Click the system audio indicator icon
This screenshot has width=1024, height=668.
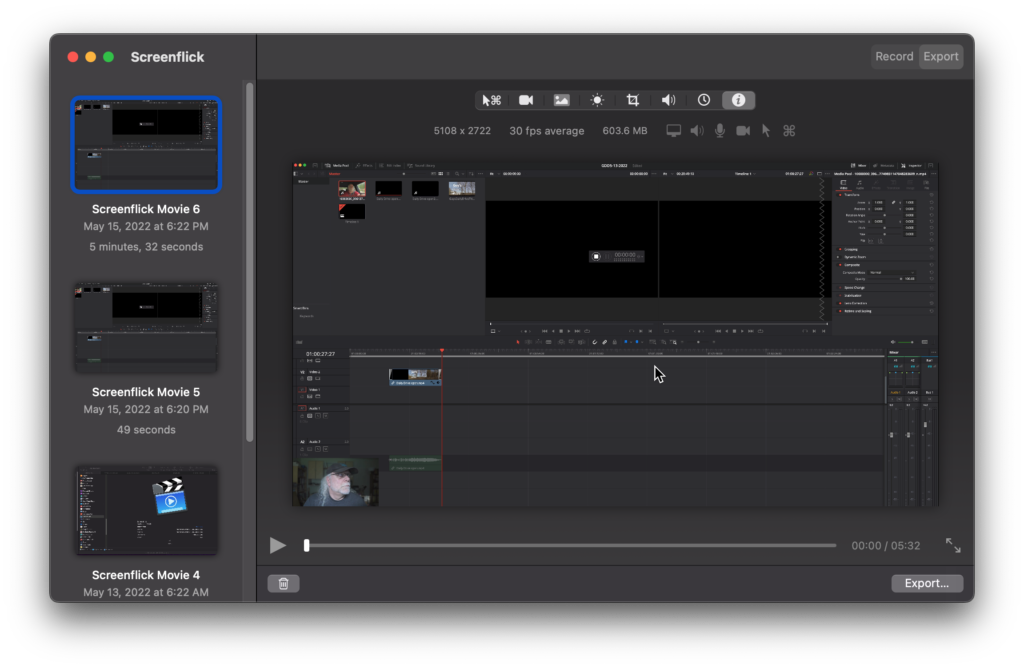point(697,131)
